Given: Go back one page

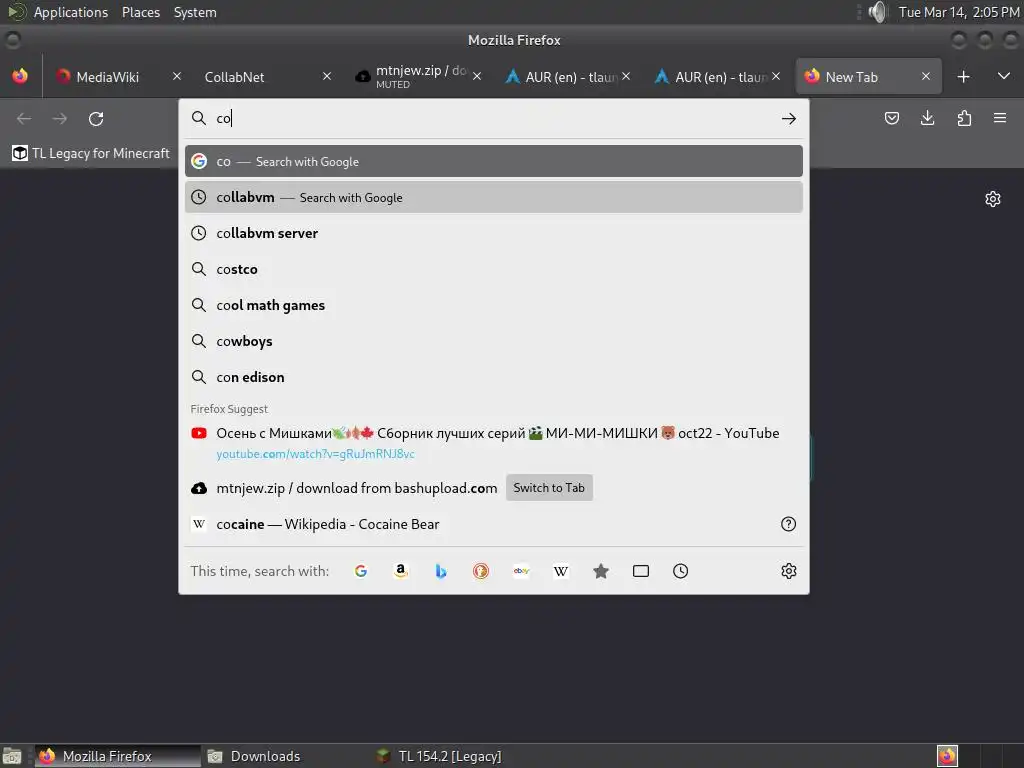Looking at the screenshot, I should click(24, 118).
